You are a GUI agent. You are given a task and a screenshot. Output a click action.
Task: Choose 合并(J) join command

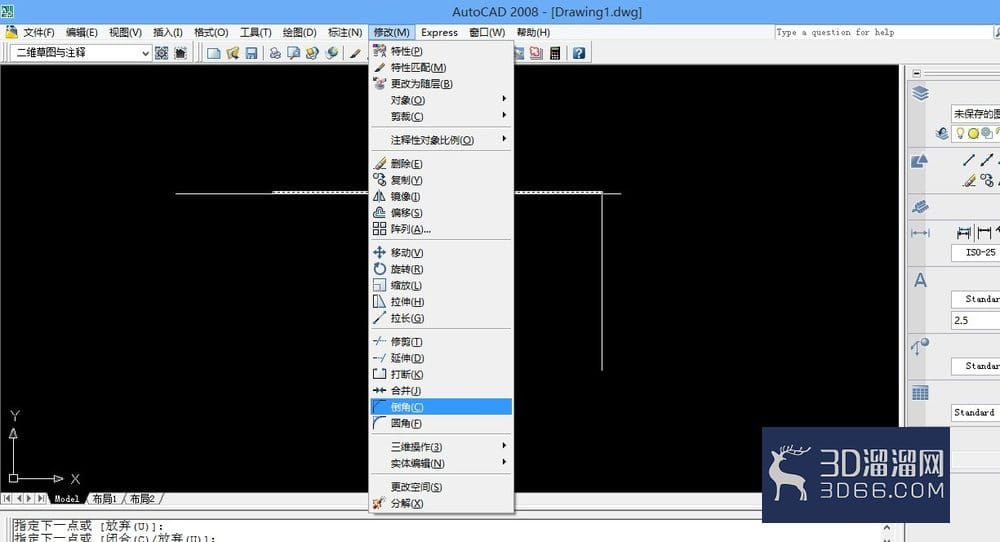(441, 390)
